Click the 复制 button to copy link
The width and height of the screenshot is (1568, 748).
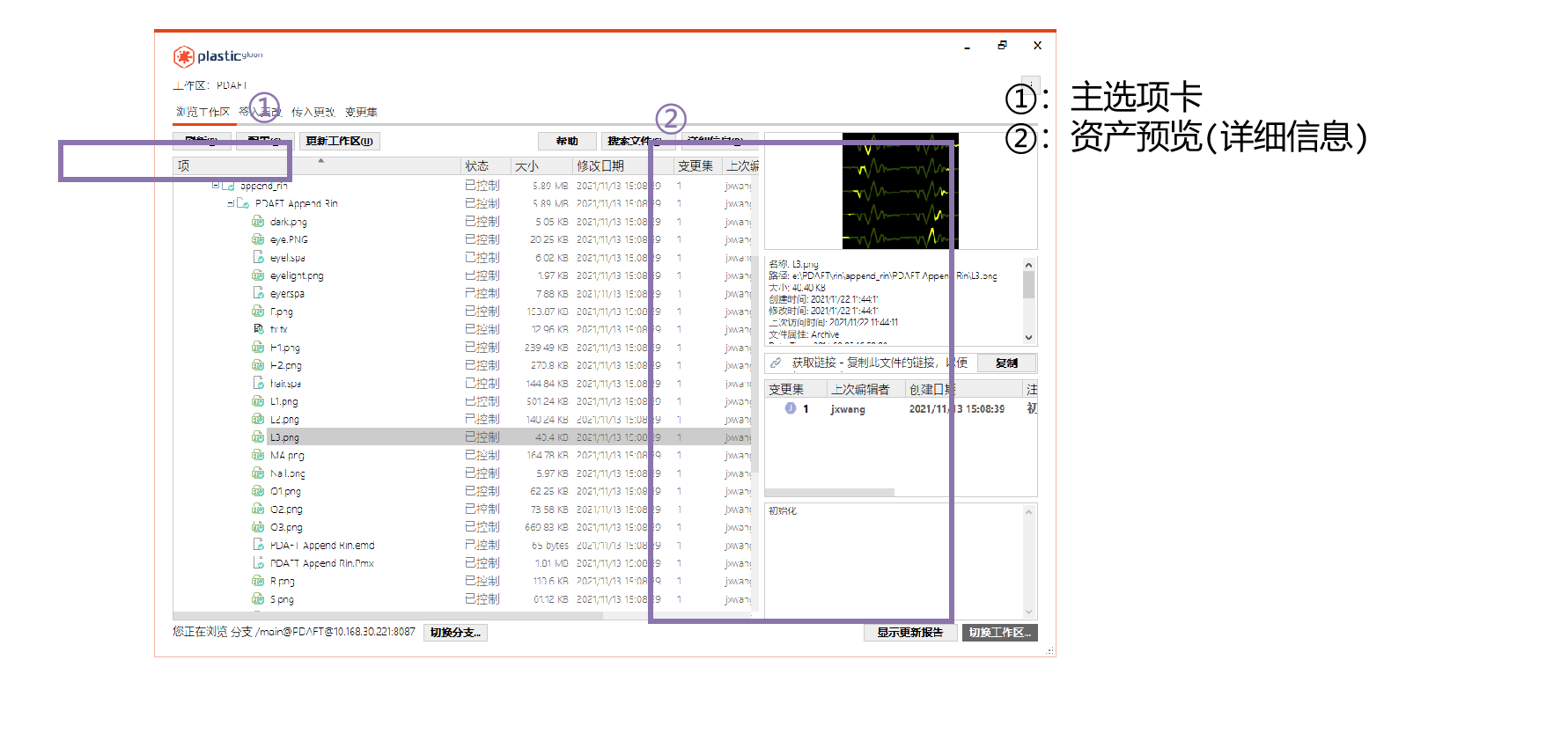1006,363
